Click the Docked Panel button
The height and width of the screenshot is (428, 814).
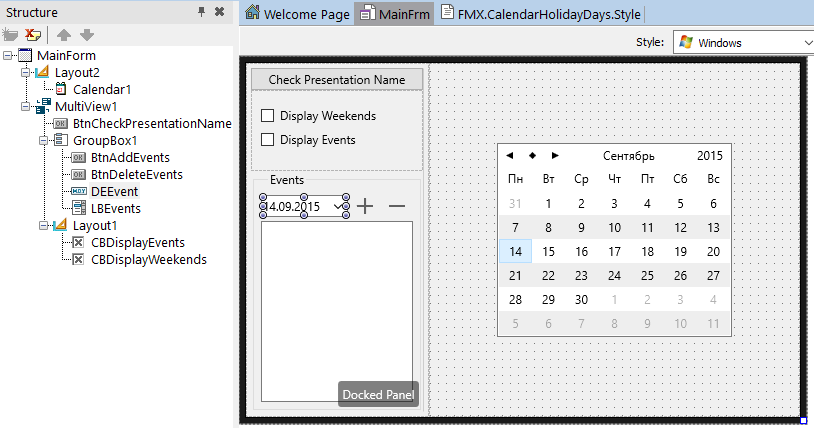378,395
